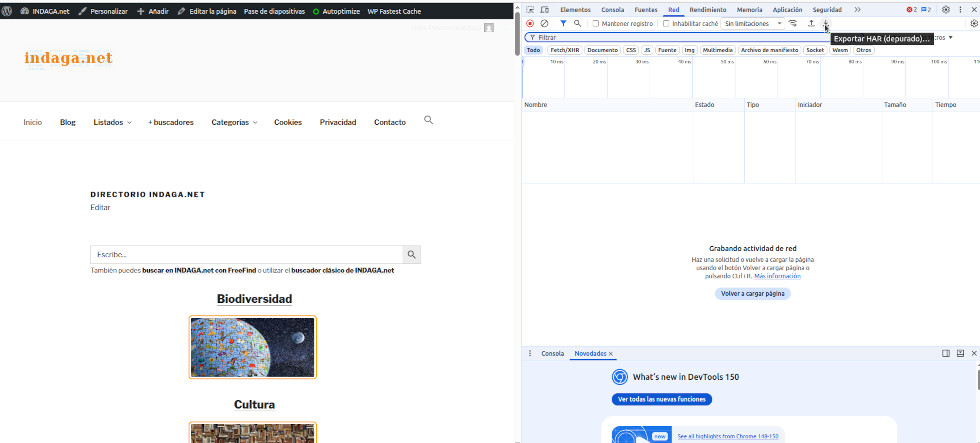Open the Blog link in the website menu
Viewport: 980px width, 443px height.
tap(68, 122)
